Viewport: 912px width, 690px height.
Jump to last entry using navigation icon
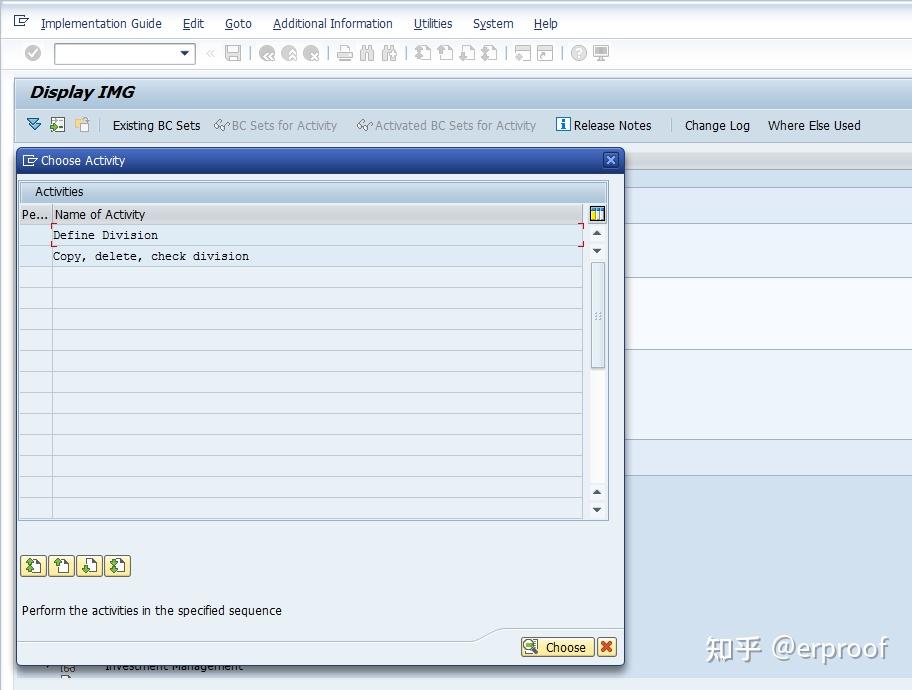[117, 566]
